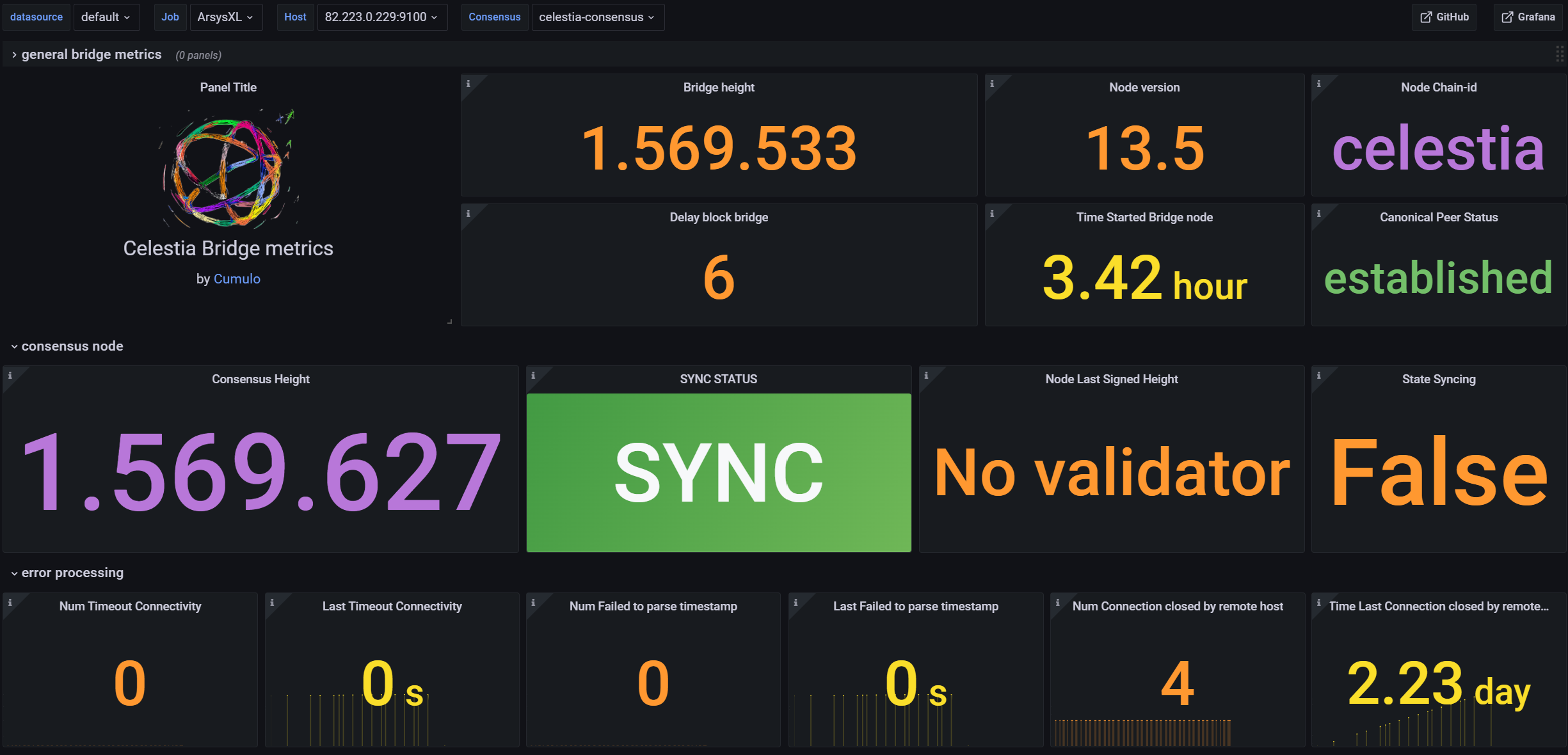Viewport: 1568px width, 755px height.
Task: Click info icon on Canonical Peer Status panel
Action: [1318, 214]
